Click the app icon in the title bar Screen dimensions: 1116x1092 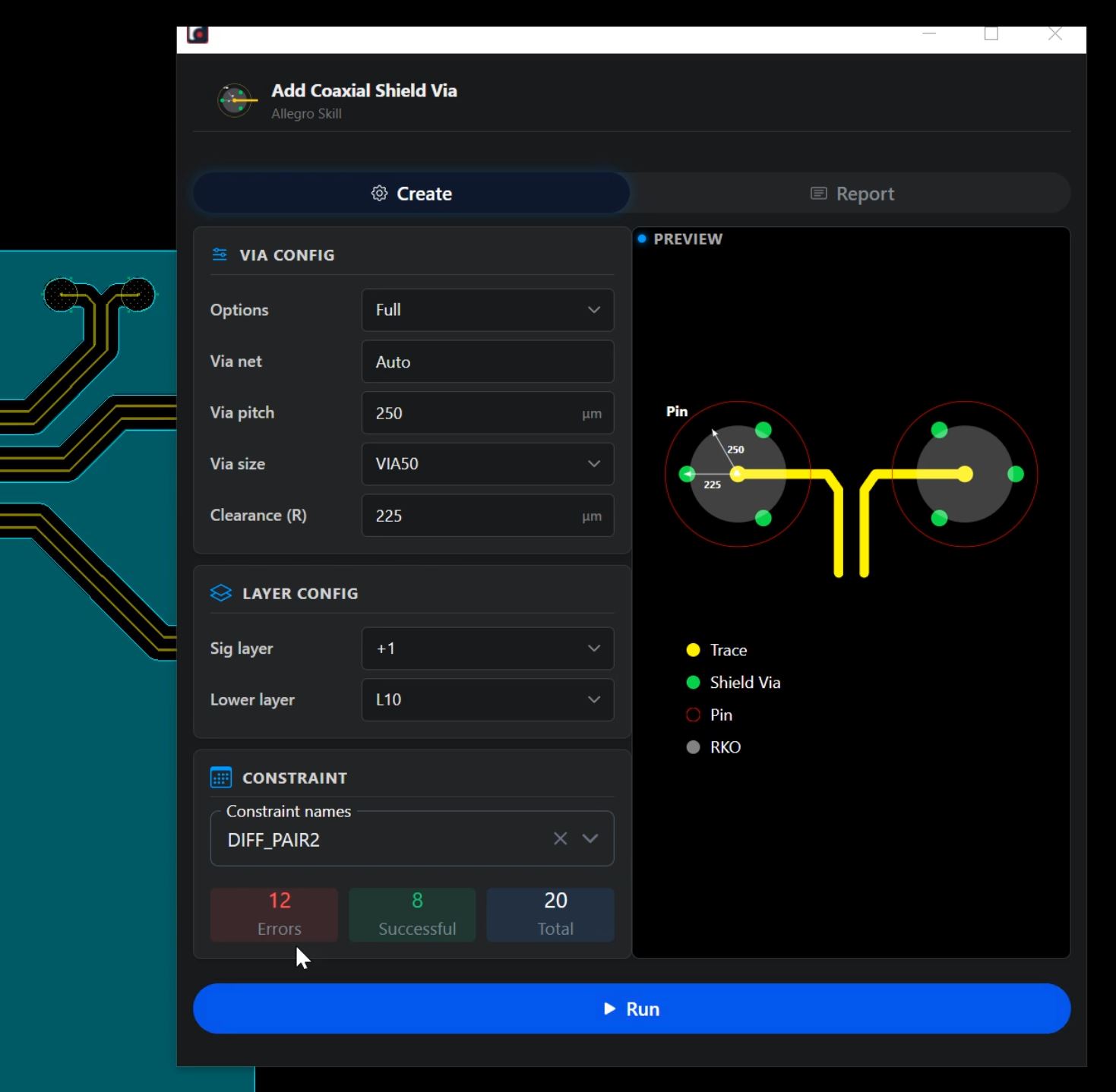pos(198,35)
